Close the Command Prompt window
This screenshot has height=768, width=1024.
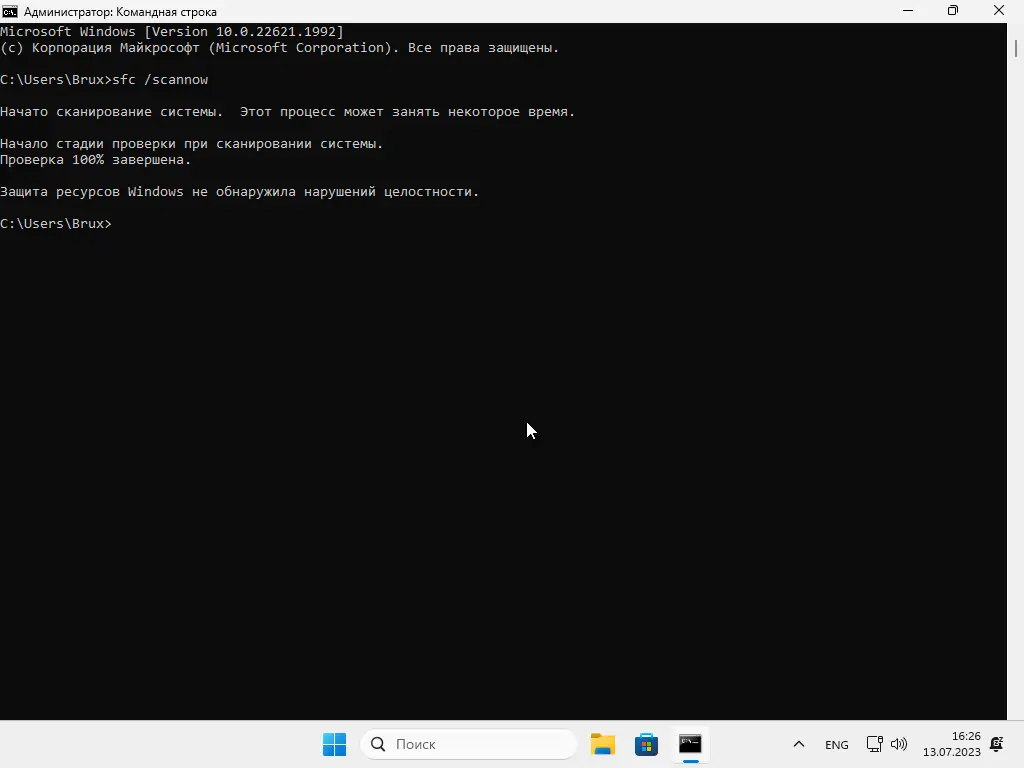click(x=999, y=10)
